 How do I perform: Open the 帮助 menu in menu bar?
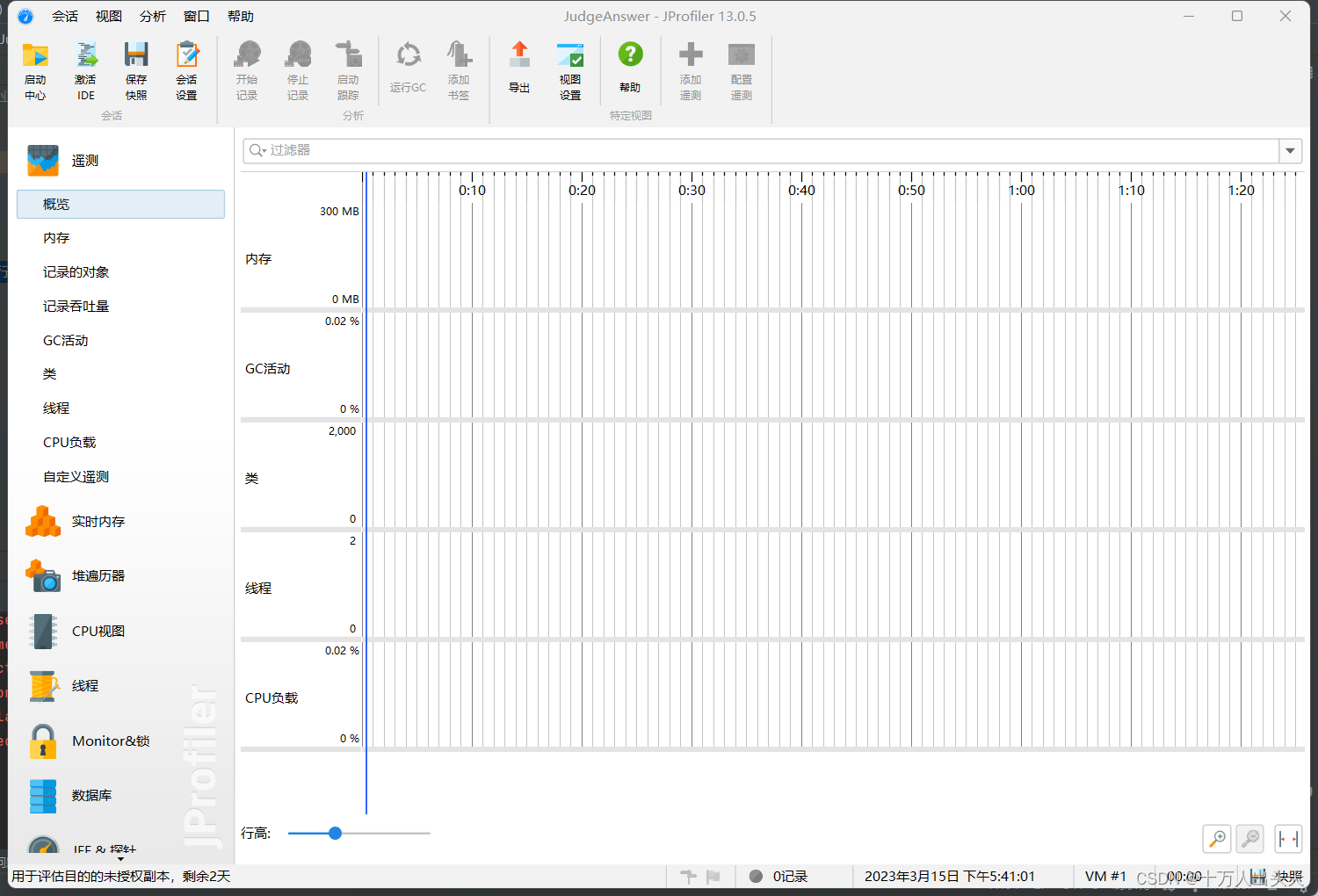pos(241,16)
